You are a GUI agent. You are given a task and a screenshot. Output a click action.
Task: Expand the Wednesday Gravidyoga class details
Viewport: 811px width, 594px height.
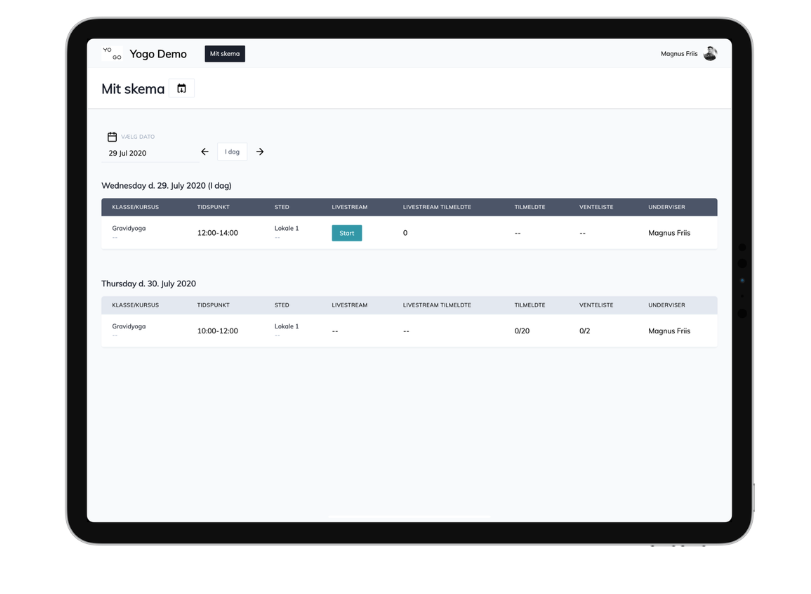[127, 231]
